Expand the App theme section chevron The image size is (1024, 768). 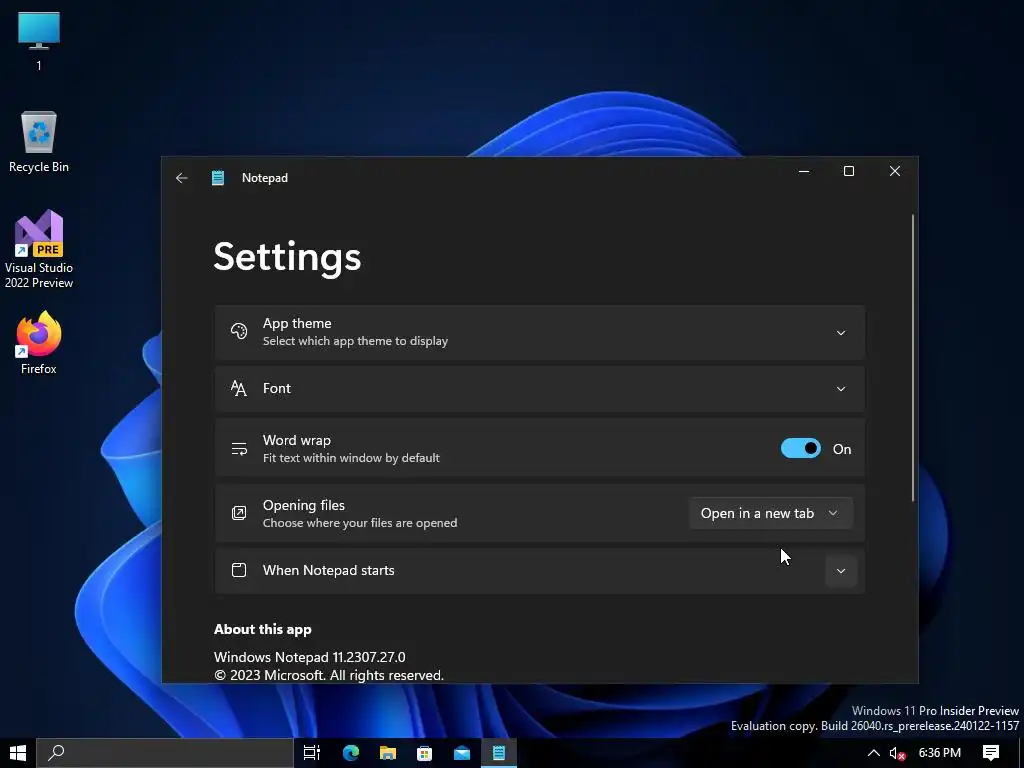click(x=840, y=333)
